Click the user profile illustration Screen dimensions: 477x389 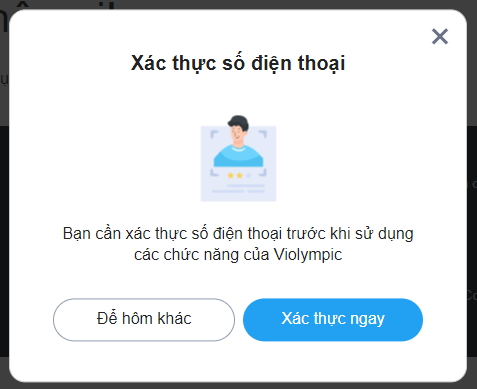tap(238, 158)
